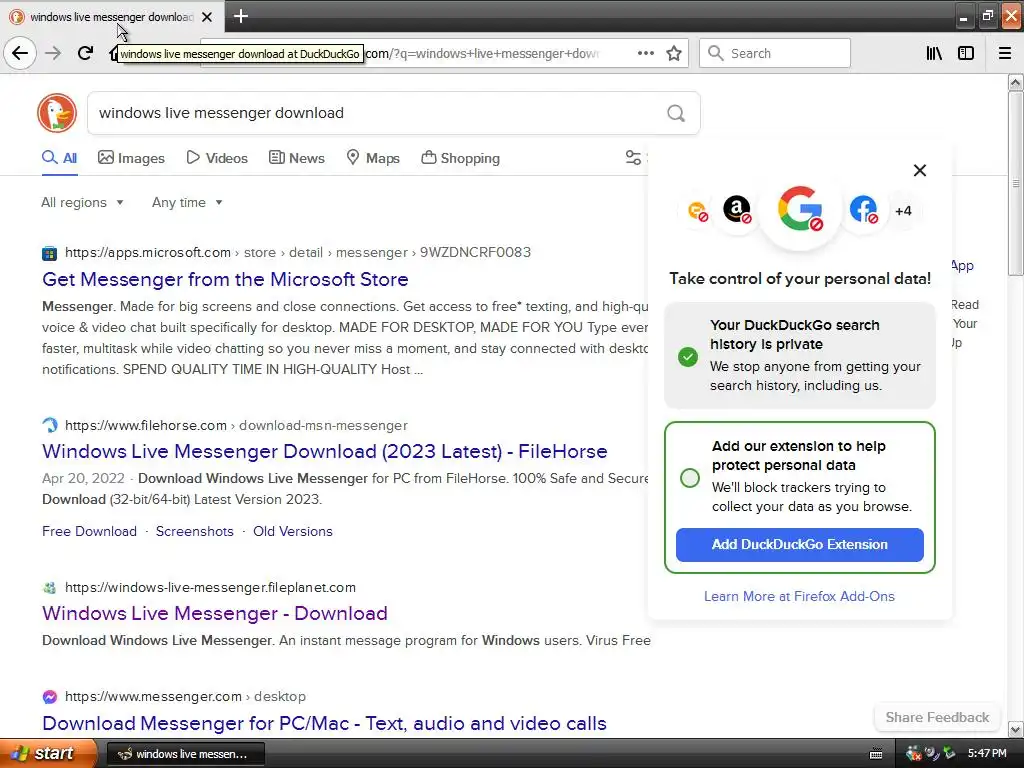Click the Screenshots sitelink
Viewport: 1024px width, 768px height.
click(x=195, y=532)
